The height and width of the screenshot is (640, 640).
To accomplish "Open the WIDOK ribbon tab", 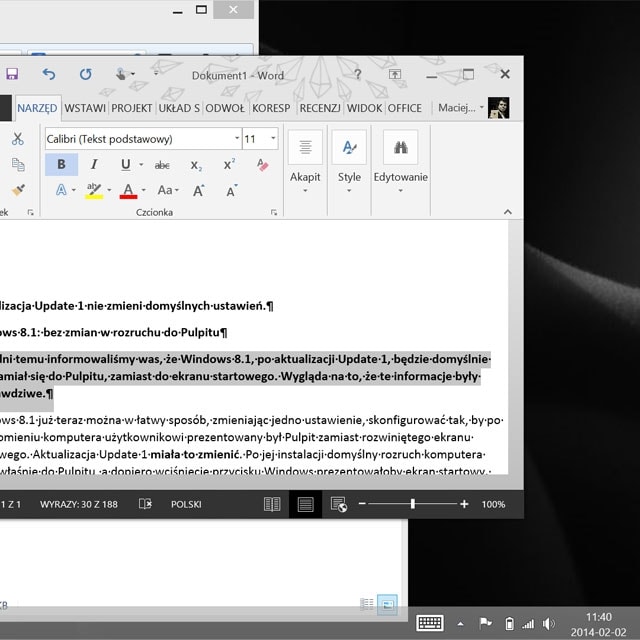I will coord(364,108).
